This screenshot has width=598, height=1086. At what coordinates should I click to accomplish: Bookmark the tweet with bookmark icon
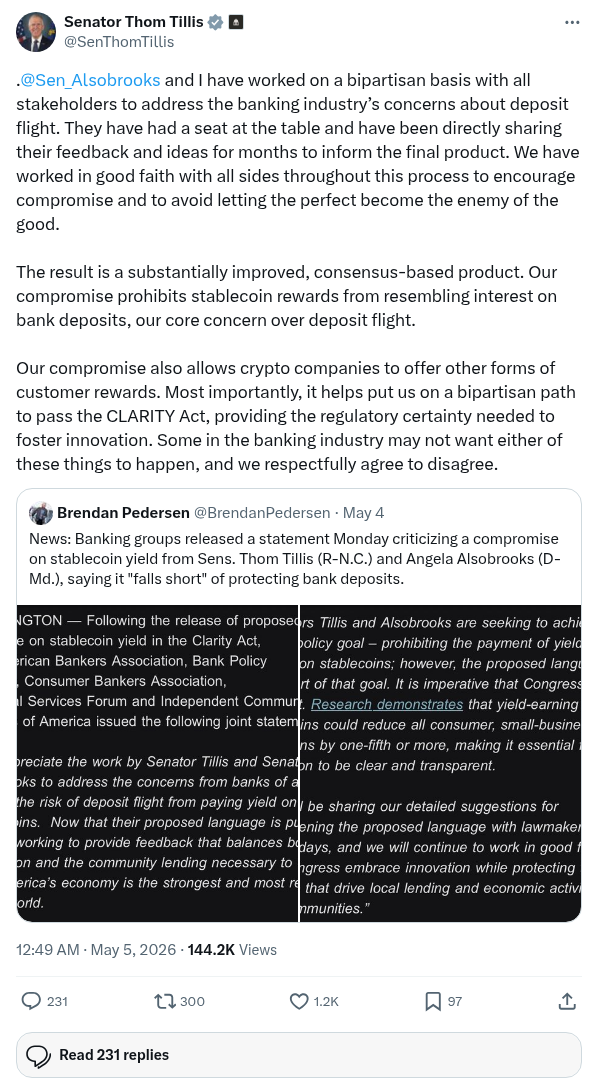[x=433, y=1001]
